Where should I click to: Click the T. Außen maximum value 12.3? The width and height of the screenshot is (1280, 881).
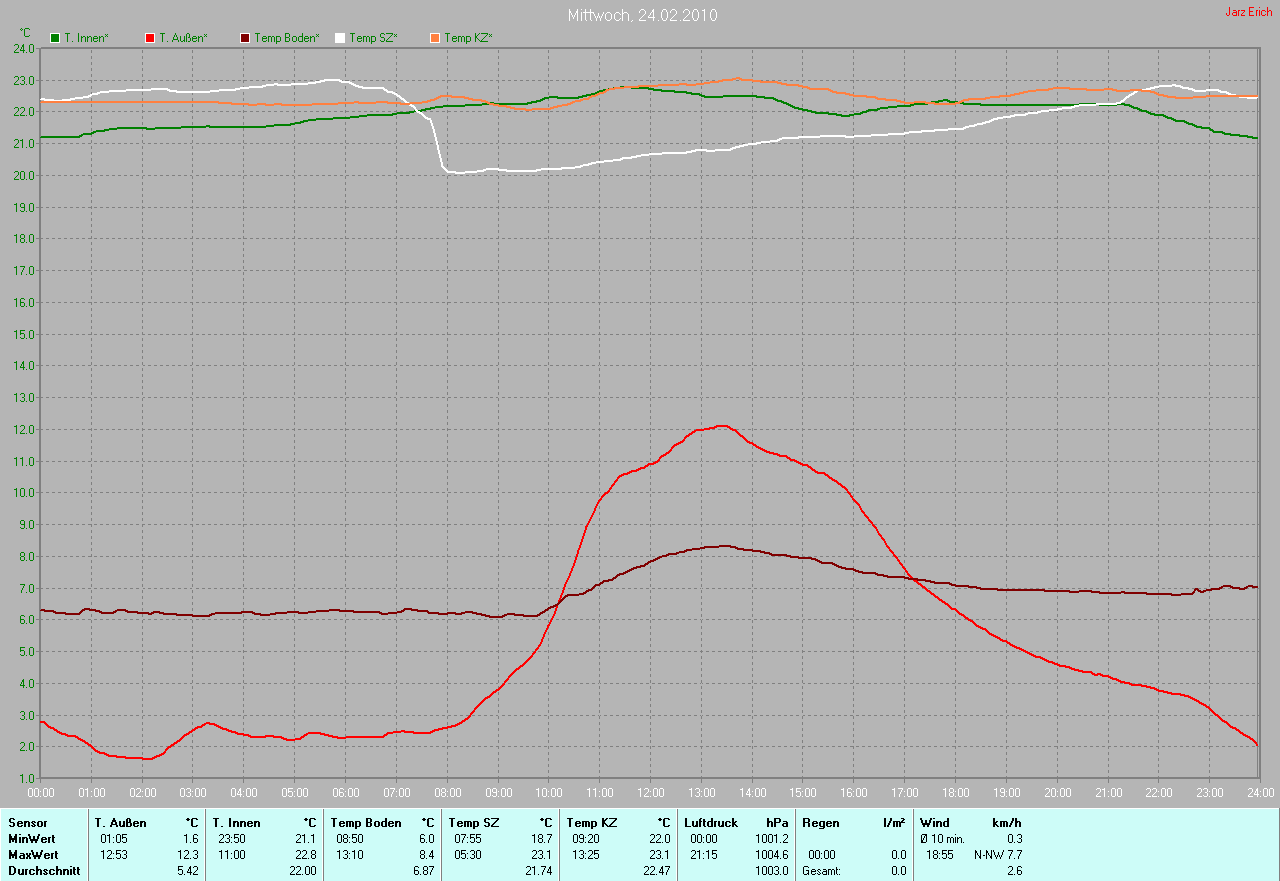click(189, 855)
